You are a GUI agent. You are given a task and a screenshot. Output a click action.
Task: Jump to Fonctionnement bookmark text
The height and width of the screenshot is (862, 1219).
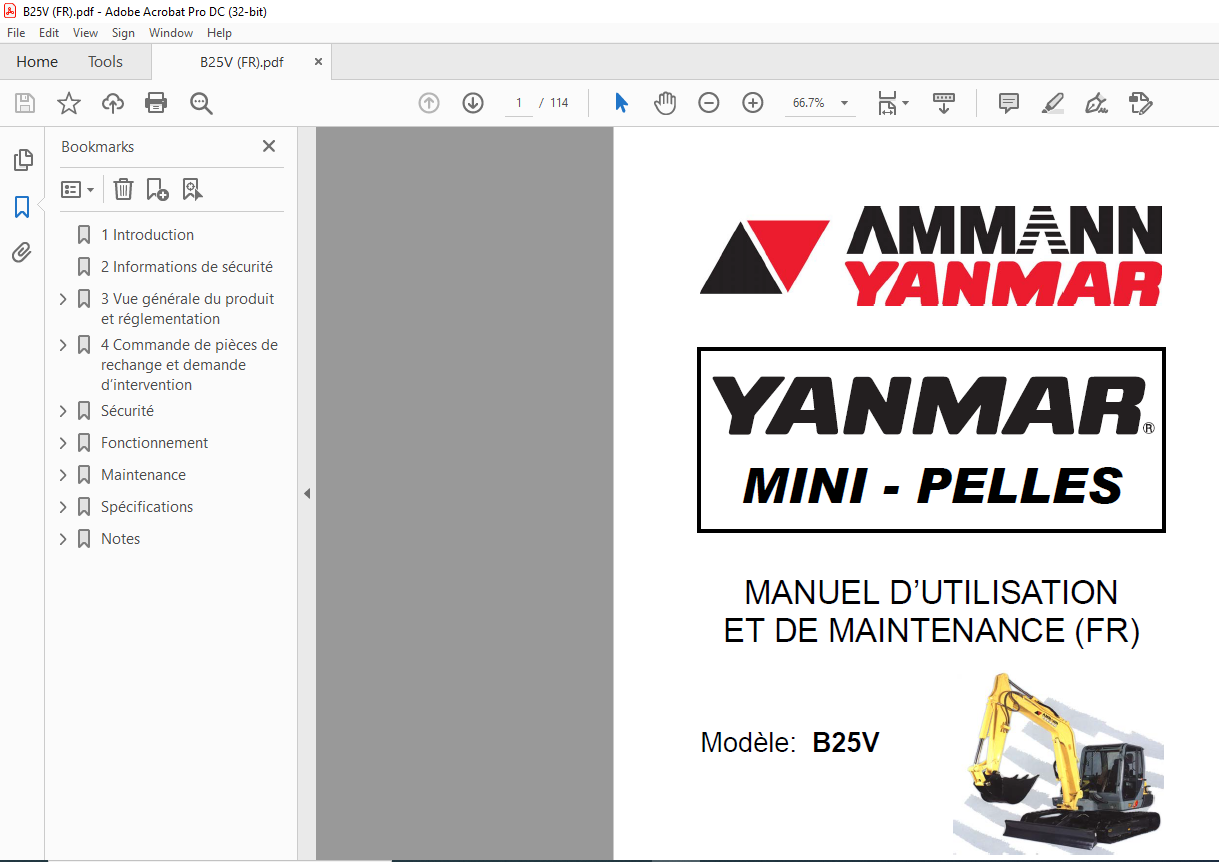(x=155, y=443)
